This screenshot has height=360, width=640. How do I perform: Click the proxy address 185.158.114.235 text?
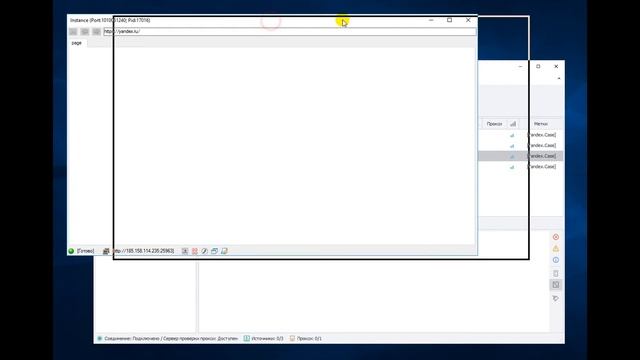pos(144,251)
